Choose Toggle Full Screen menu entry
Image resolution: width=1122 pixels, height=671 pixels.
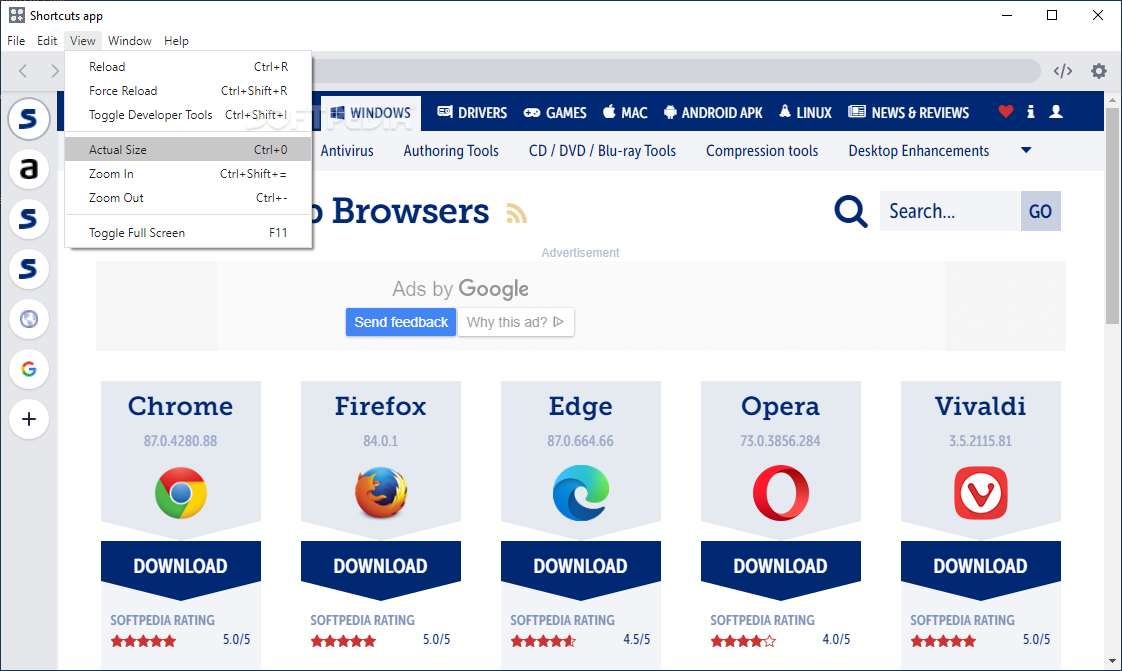pyautogui.click(x=188, y=232)
